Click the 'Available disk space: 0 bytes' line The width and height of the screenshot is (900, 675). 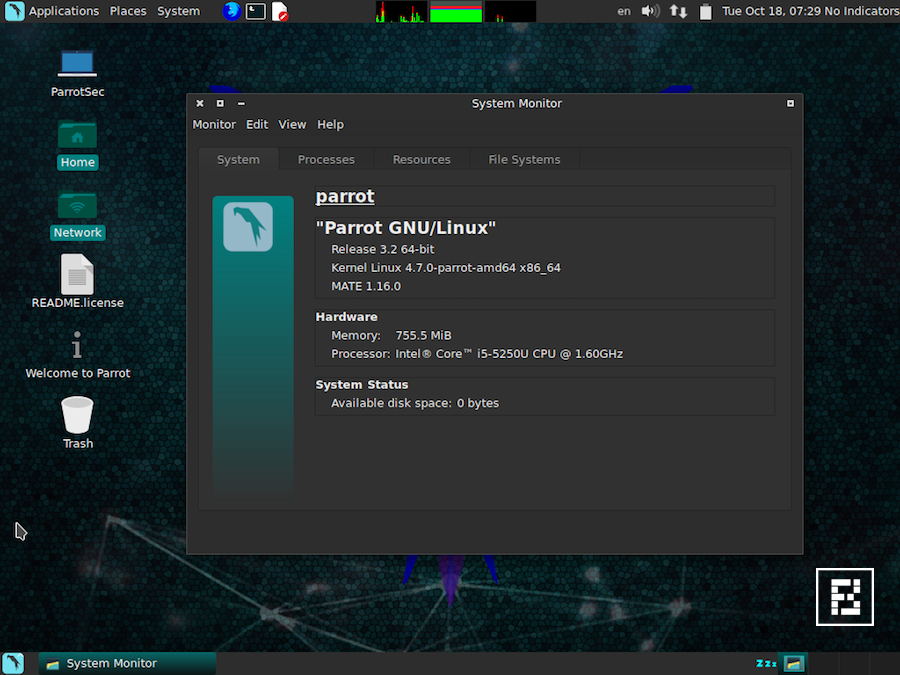click(x=415, y=403)
